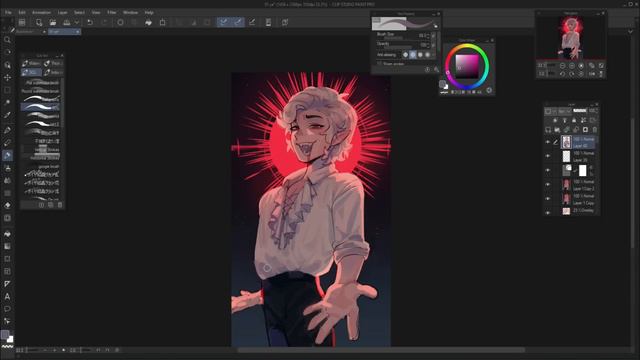Click delete sub tool trash icon
Image resolution: width=640 pixels, height=360 pixels.
(60, 205)
